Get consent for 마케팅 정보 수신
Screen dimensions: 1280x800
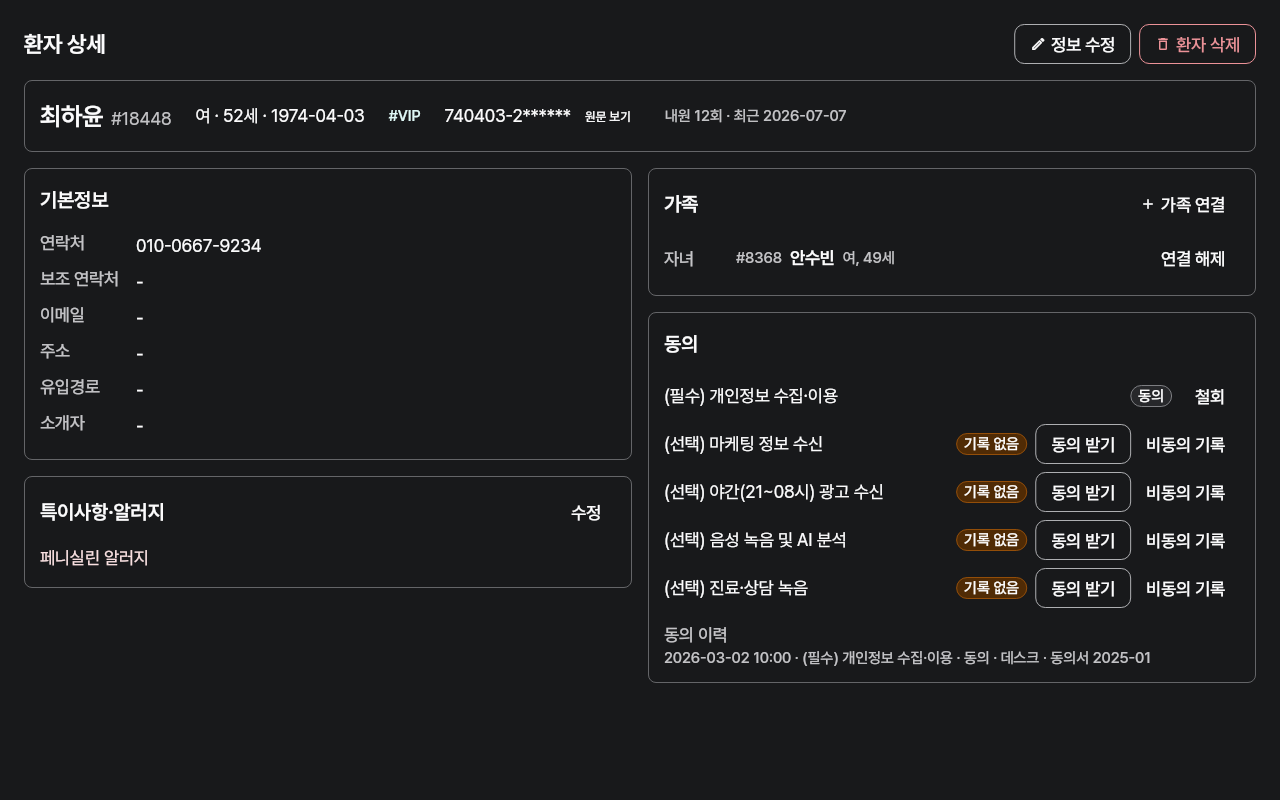click(x=1083, y=444)
